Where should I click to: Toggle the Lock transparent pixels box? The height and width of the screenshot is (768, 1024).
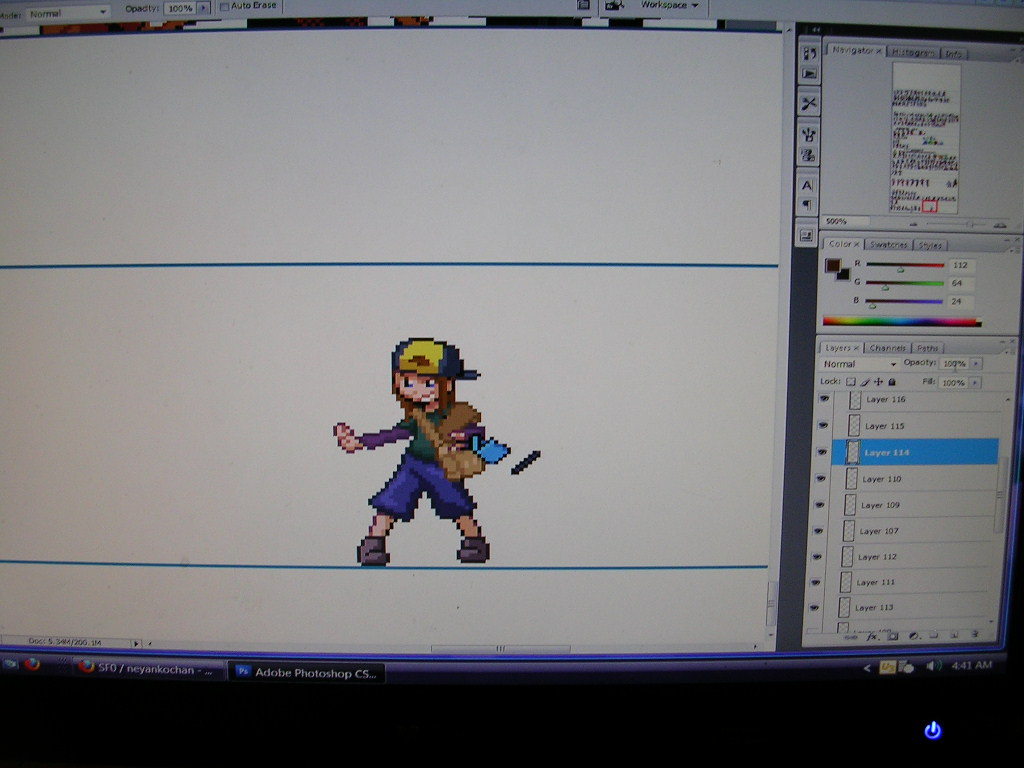(850, 381)
